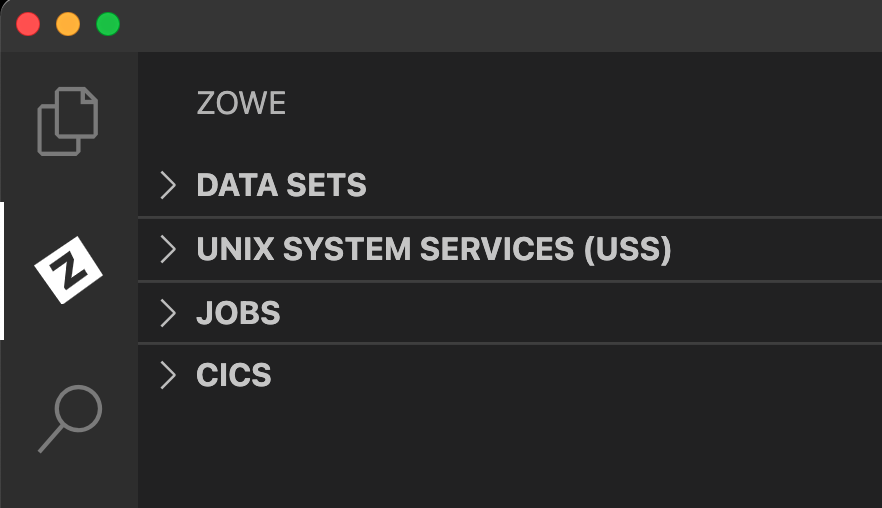Click the JOBS header label
882x508 pixels.
click(238, 313)
